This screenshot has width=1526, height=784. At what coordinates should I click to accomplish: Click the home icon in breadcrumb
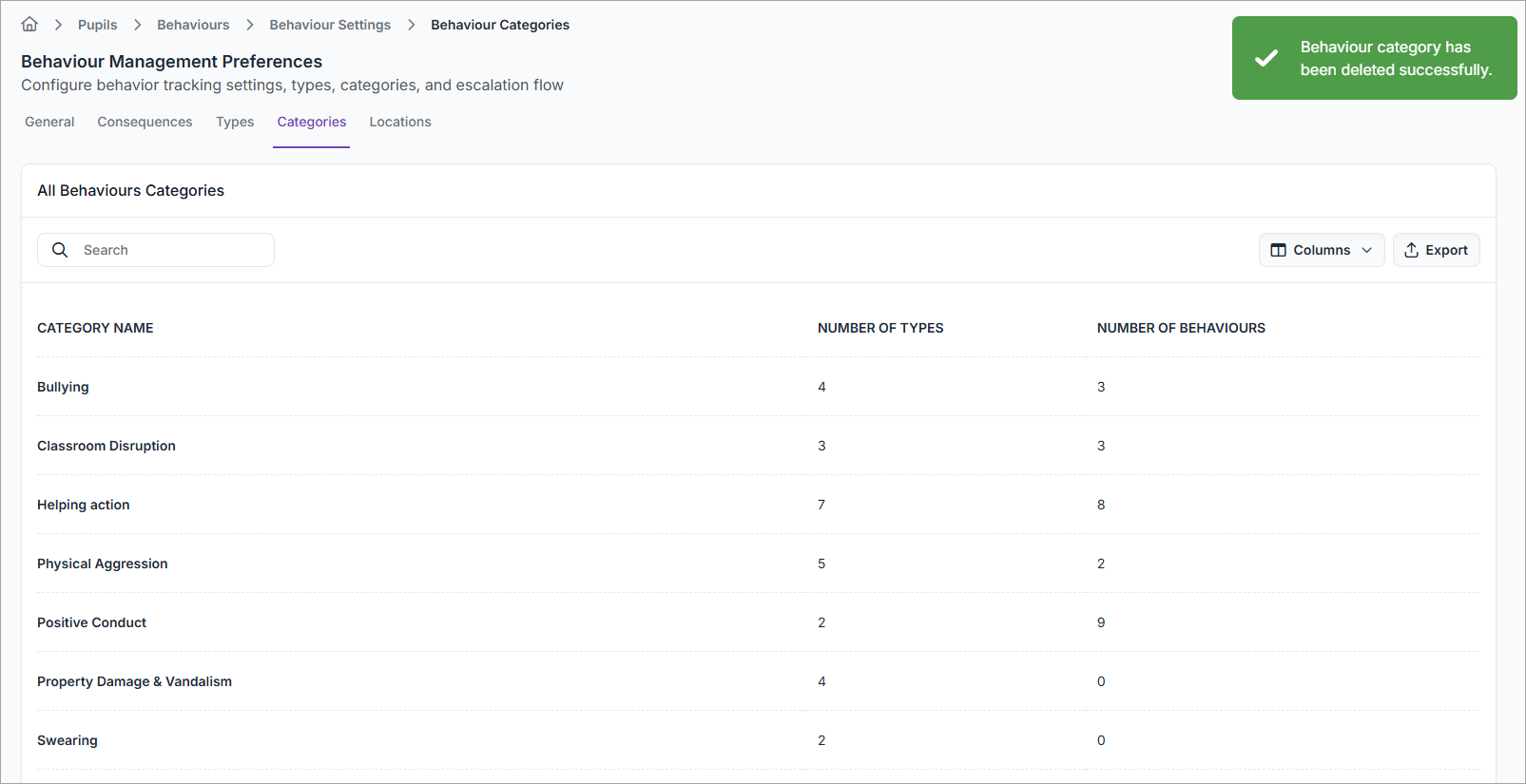(29, 25)
